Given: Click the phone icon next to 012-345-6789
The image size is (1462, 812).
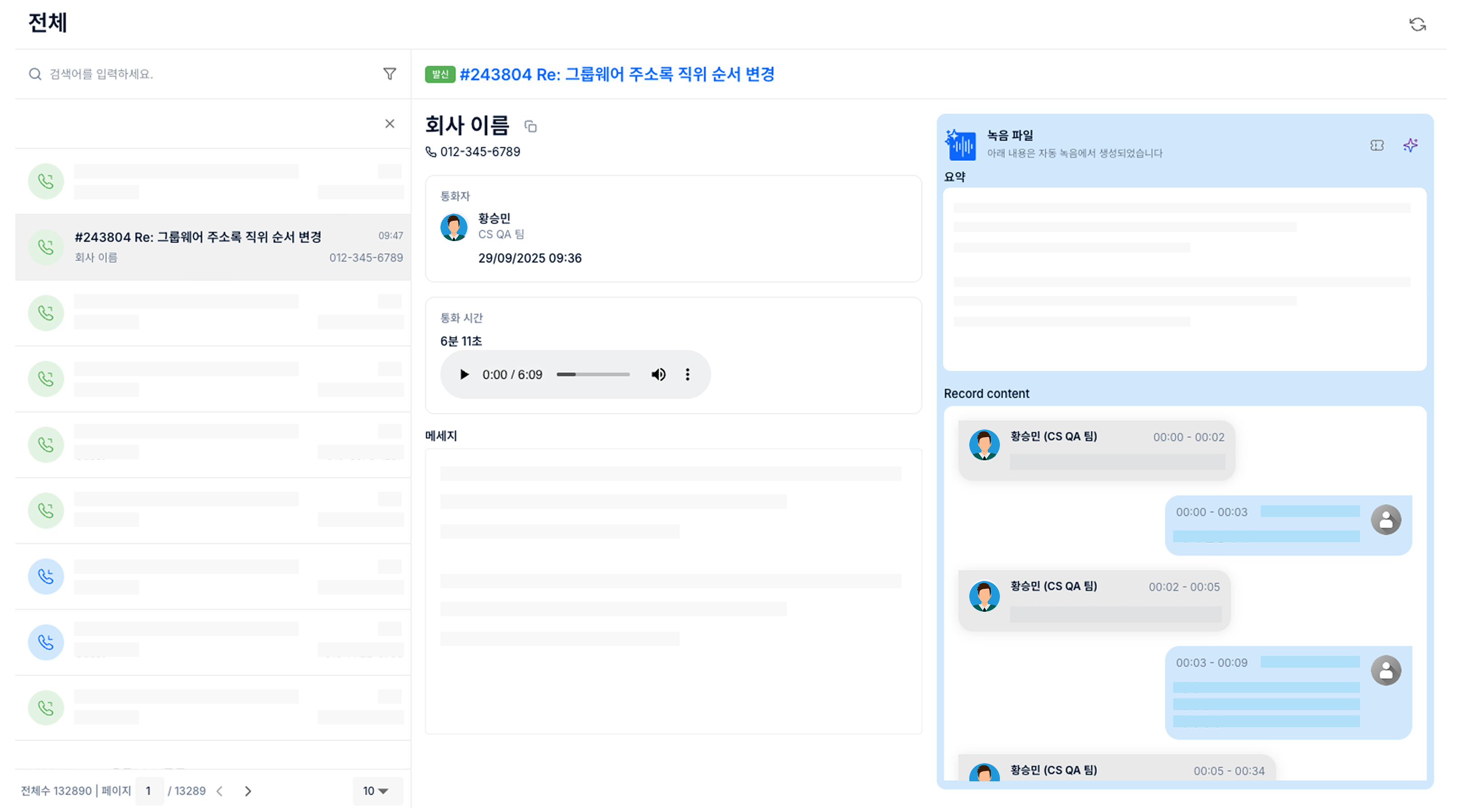Looking at the screenshot, I should click(431, 152).
